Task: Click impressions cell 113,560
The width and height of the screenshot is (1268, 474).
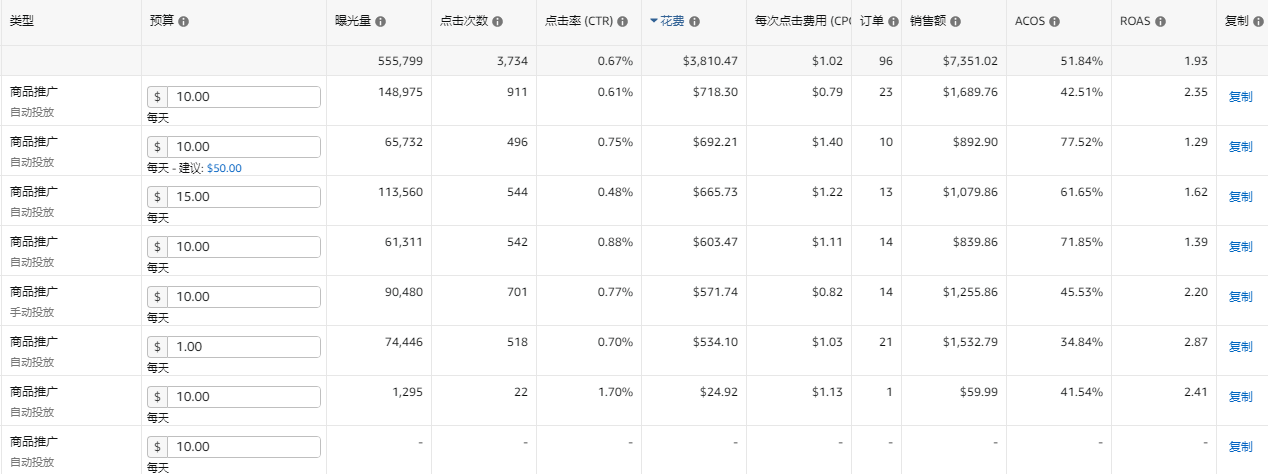Action: (400, 192)
